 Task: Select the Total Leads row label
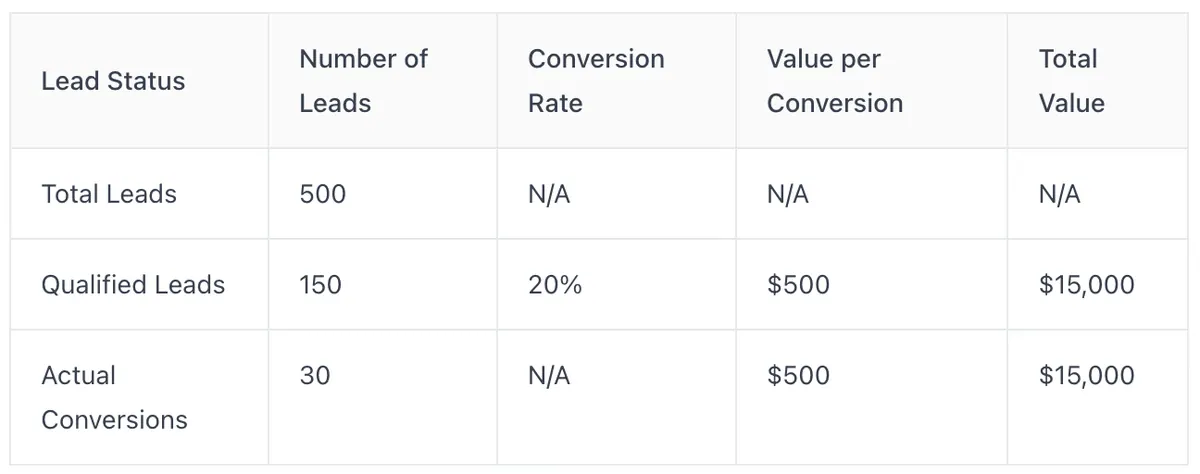coord(109,194)
